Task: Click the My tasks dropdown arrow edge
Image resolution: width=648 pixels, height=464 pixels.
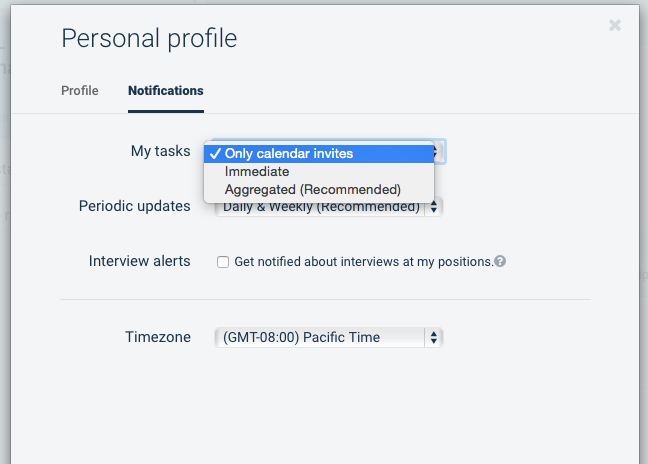Action: point(439,151)
